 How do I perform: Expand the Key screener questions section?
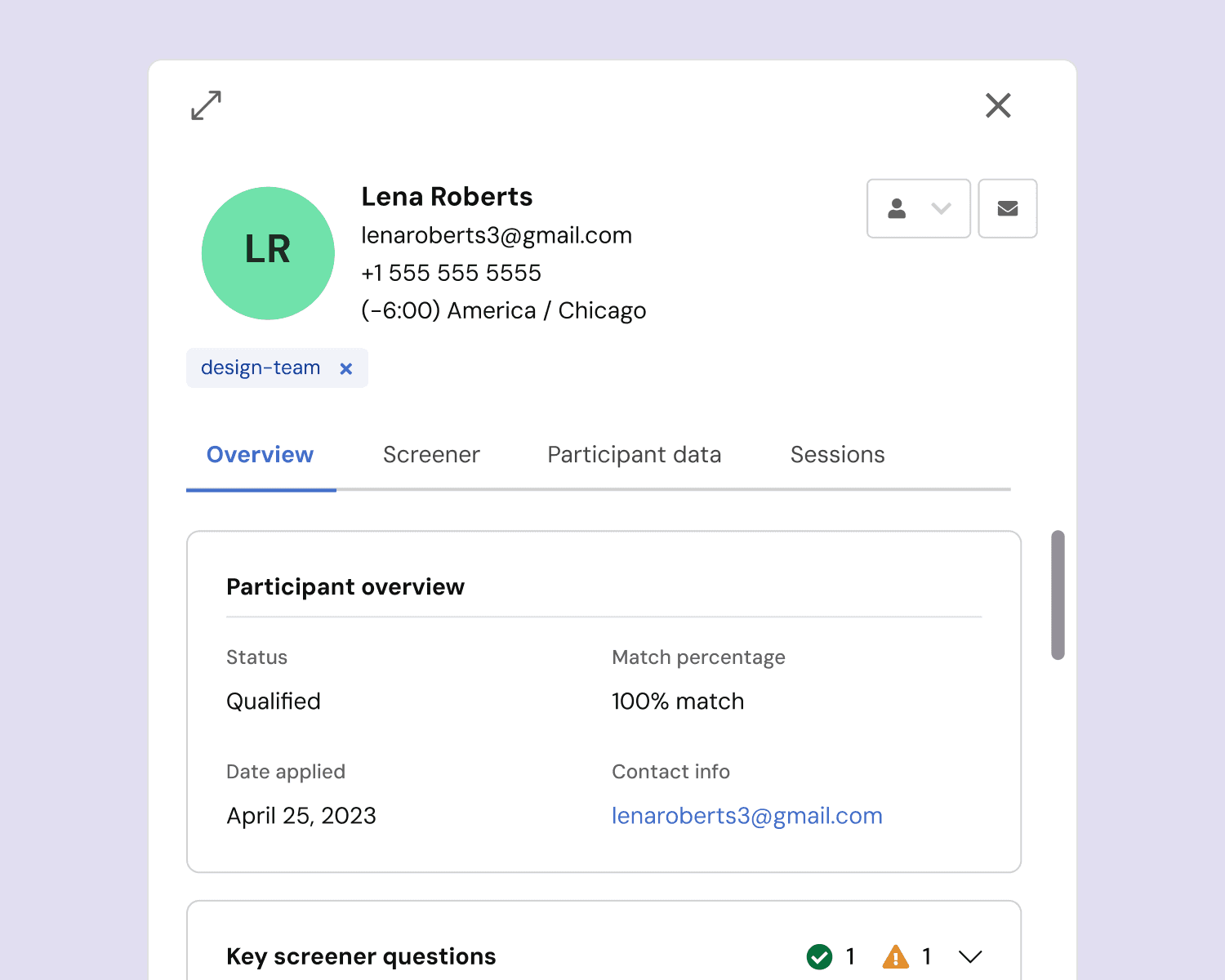point(970,956)
